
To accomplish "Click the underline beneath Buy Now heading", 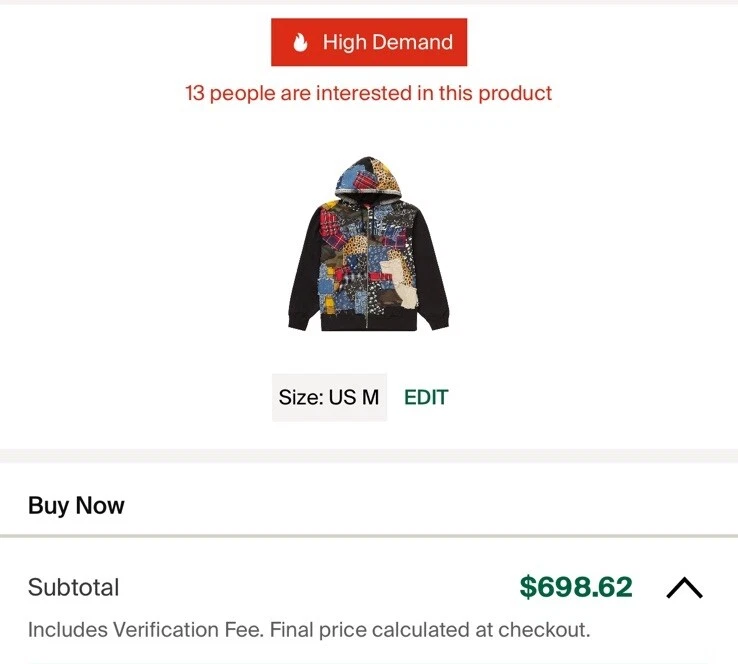I will coord(369,536).
